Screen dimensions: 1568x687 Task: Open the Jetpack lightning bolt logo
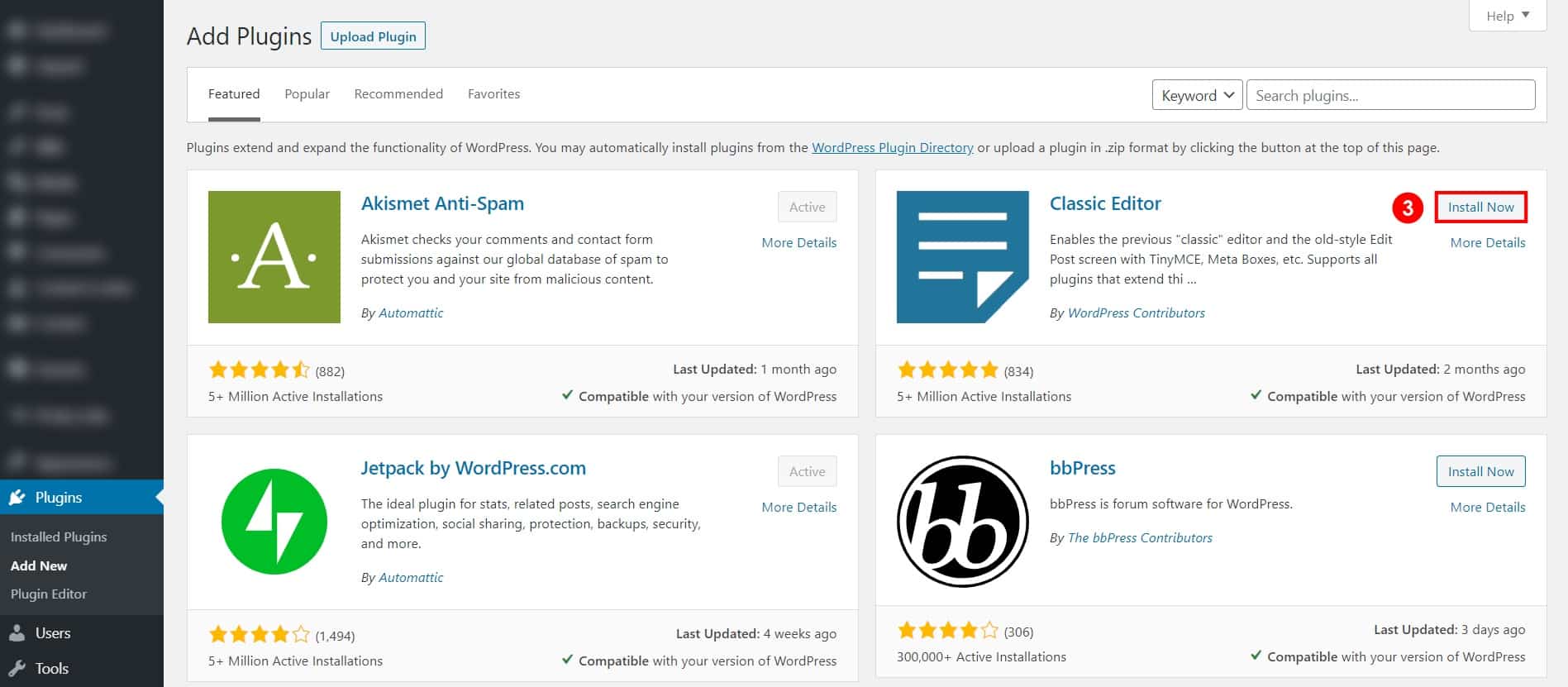click(274, 522)
